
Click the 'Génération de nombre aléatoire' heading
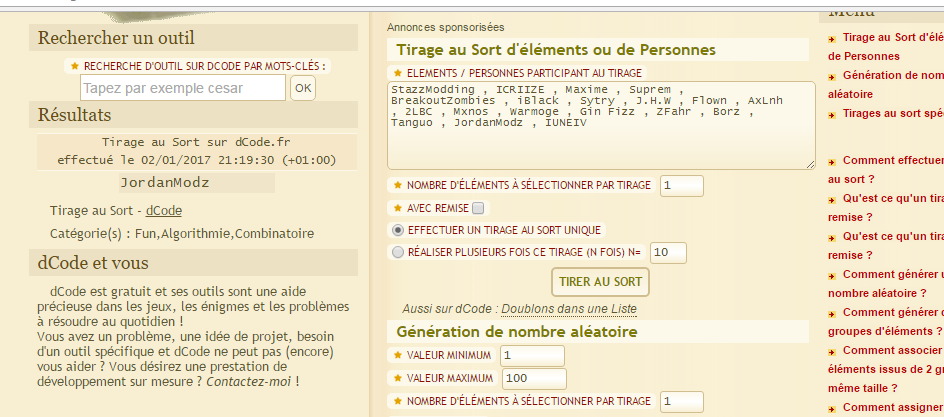click(517, 332)
